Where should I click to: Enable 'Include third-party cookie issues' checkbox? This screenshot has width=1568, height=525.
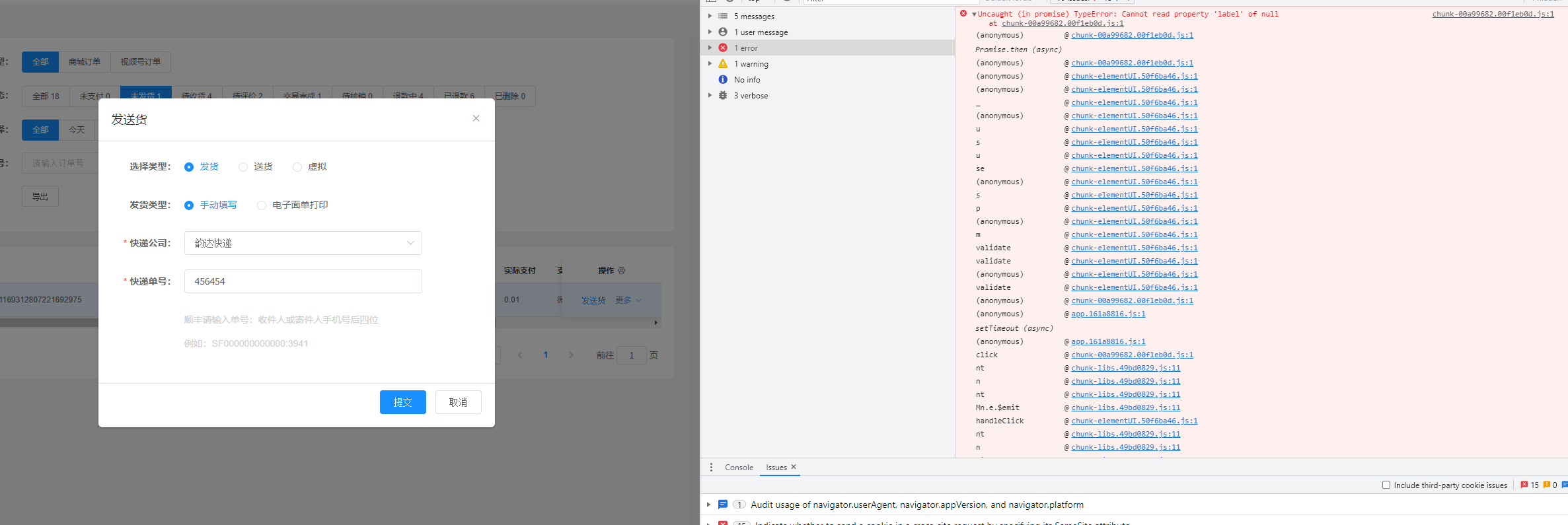coord(1386,485)
